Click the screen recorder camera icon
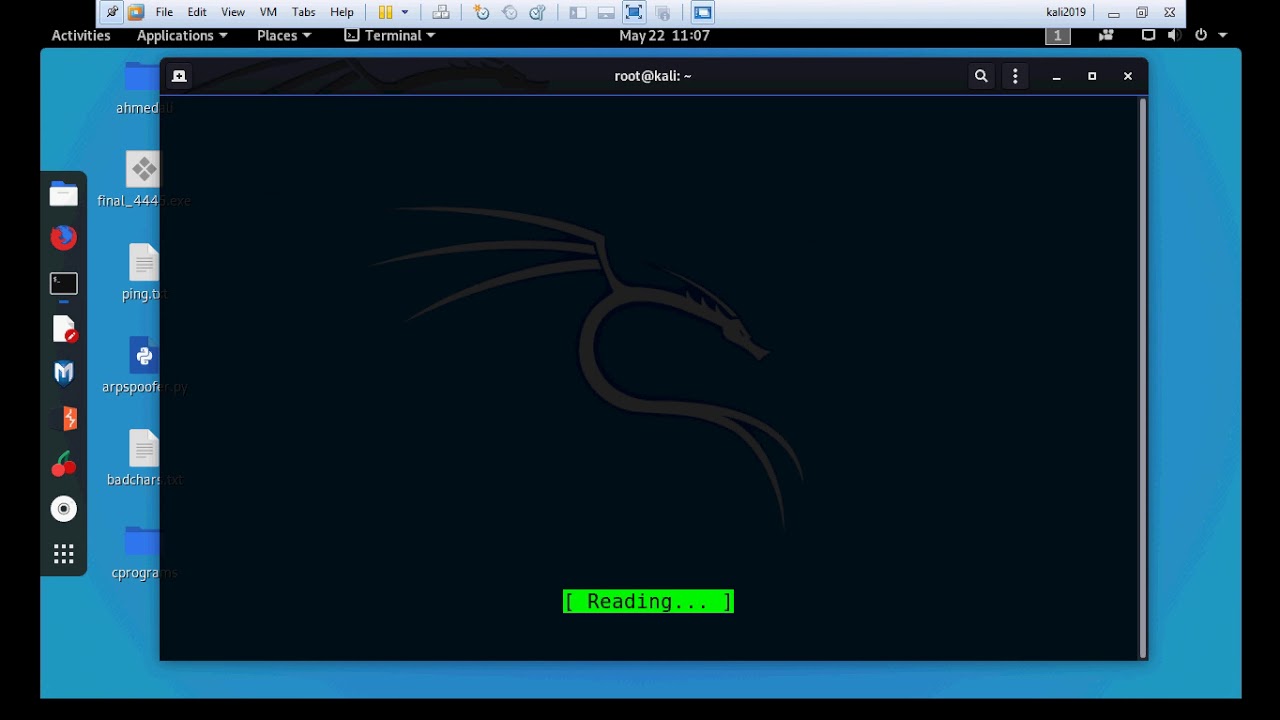1280x720 pixels. pos(1106,35)
